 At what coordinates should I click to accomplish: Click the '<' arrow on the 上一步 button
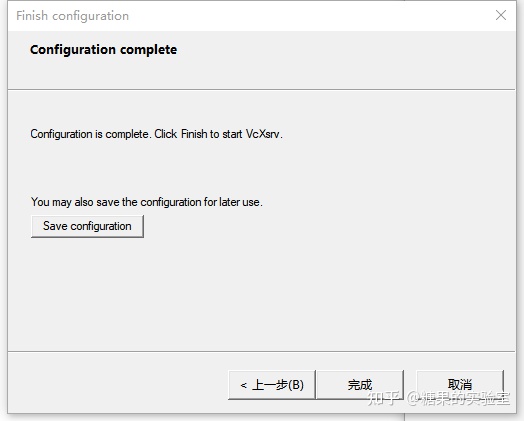[x=244, y=385]
